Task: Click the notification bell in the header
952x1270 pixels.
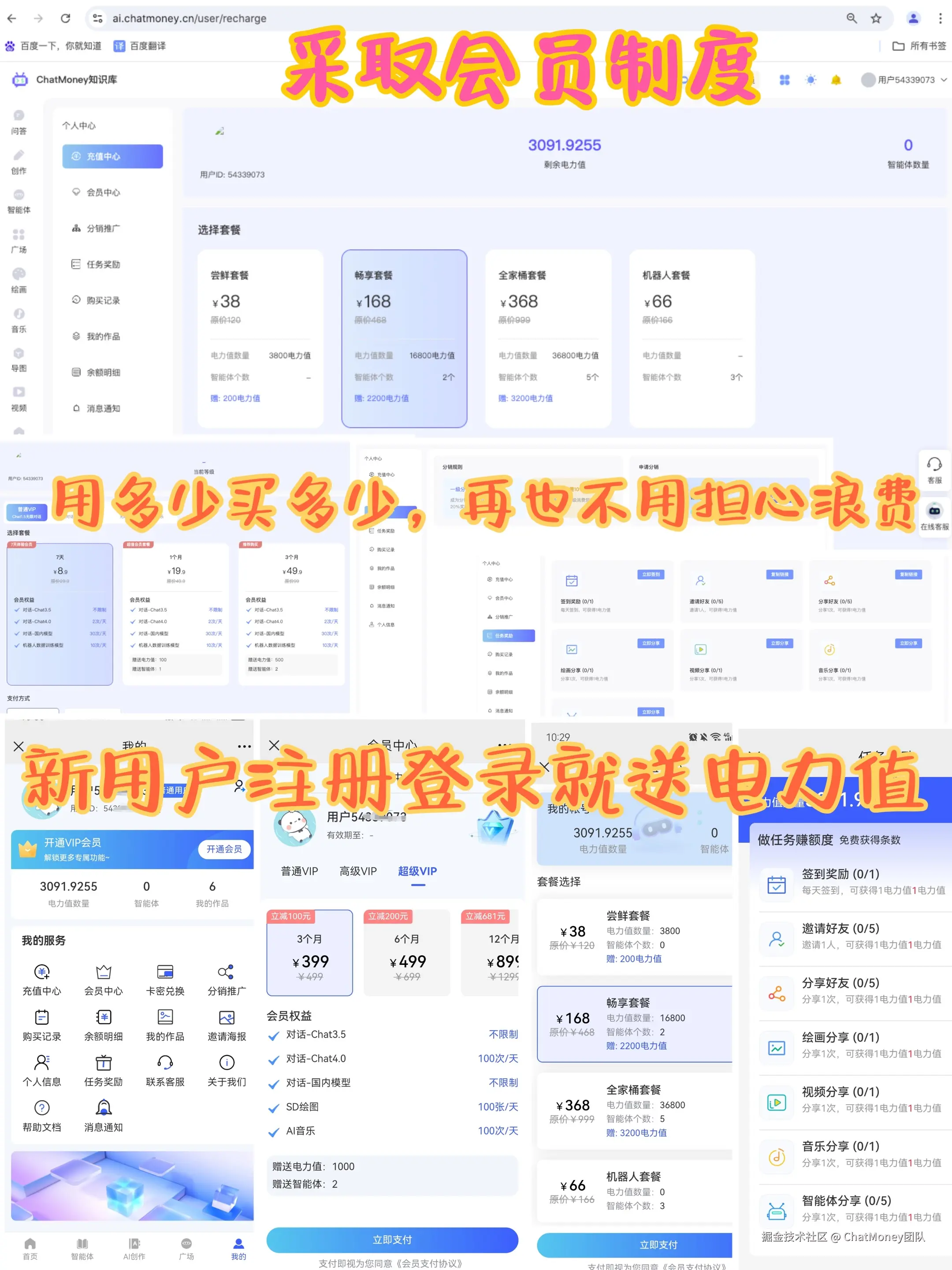Action: (x=836, y=80)
